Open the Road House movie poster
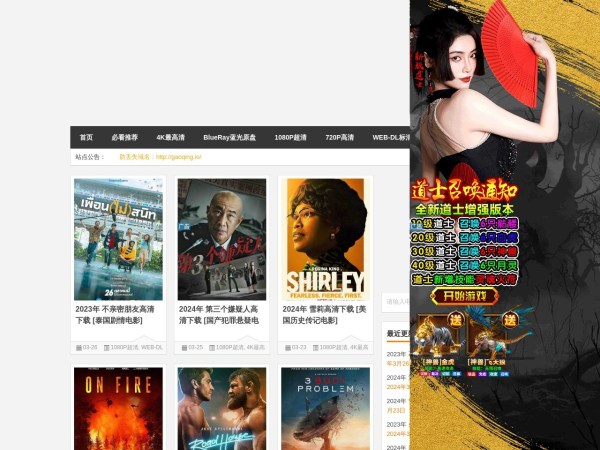The height and width of the screenshot is (450, 600). tap(222, 409)
